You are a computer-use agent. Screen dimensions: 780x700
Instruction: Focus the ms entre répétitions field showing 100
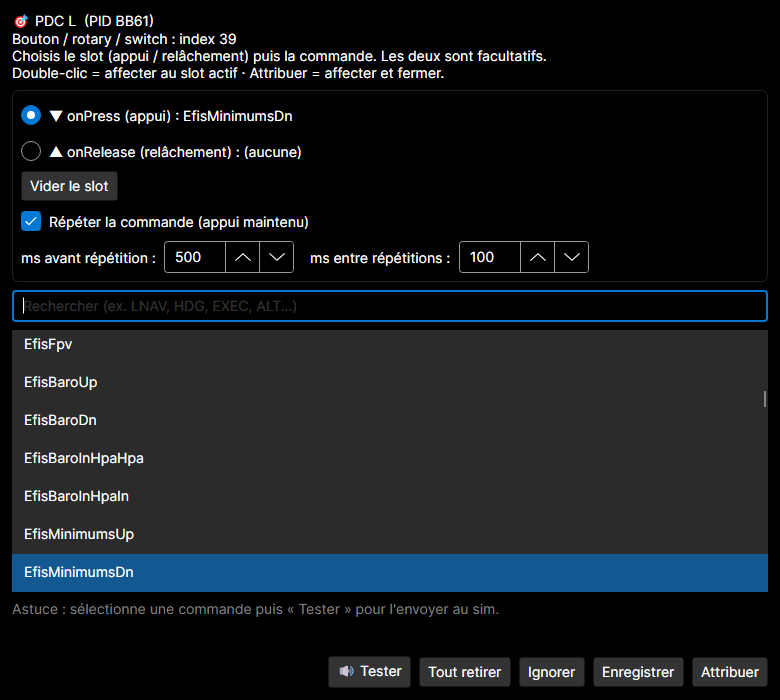[x=490, y=257]
